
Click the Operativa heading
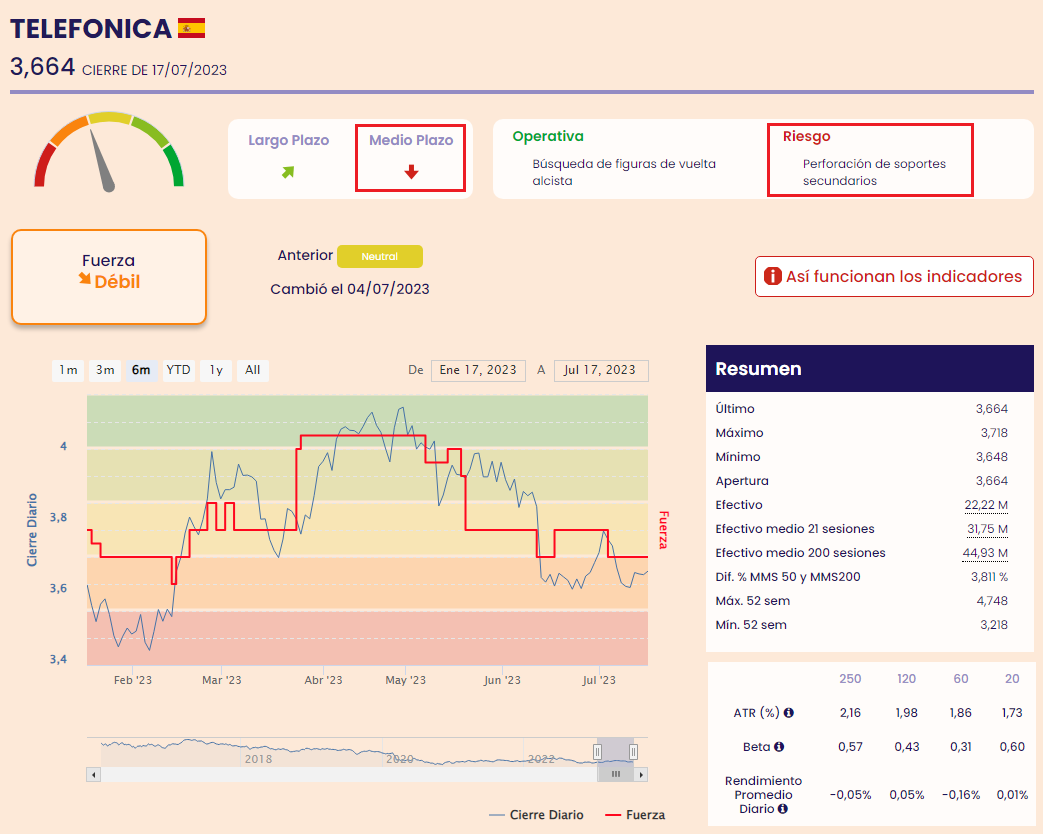click(x=548, y=136)
